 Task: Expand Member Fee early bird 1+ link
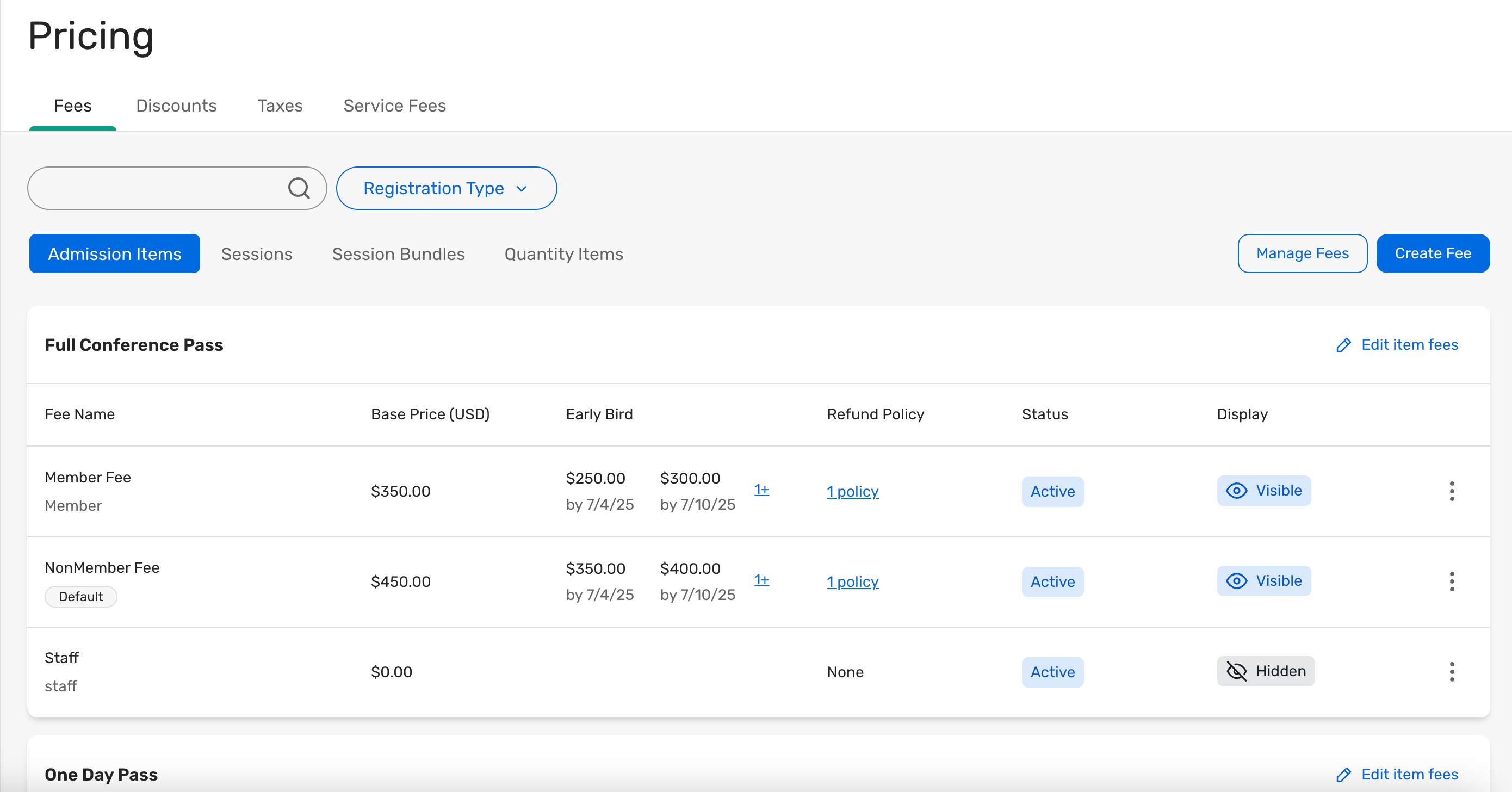pos(761,490)
